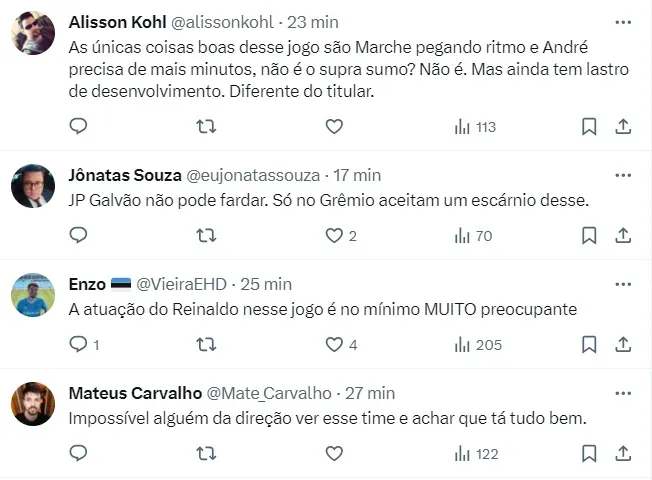652x480 pixels.
Task: Like Jônatas Souza's tweet about JP Galvão
Action: coord(334,236)
